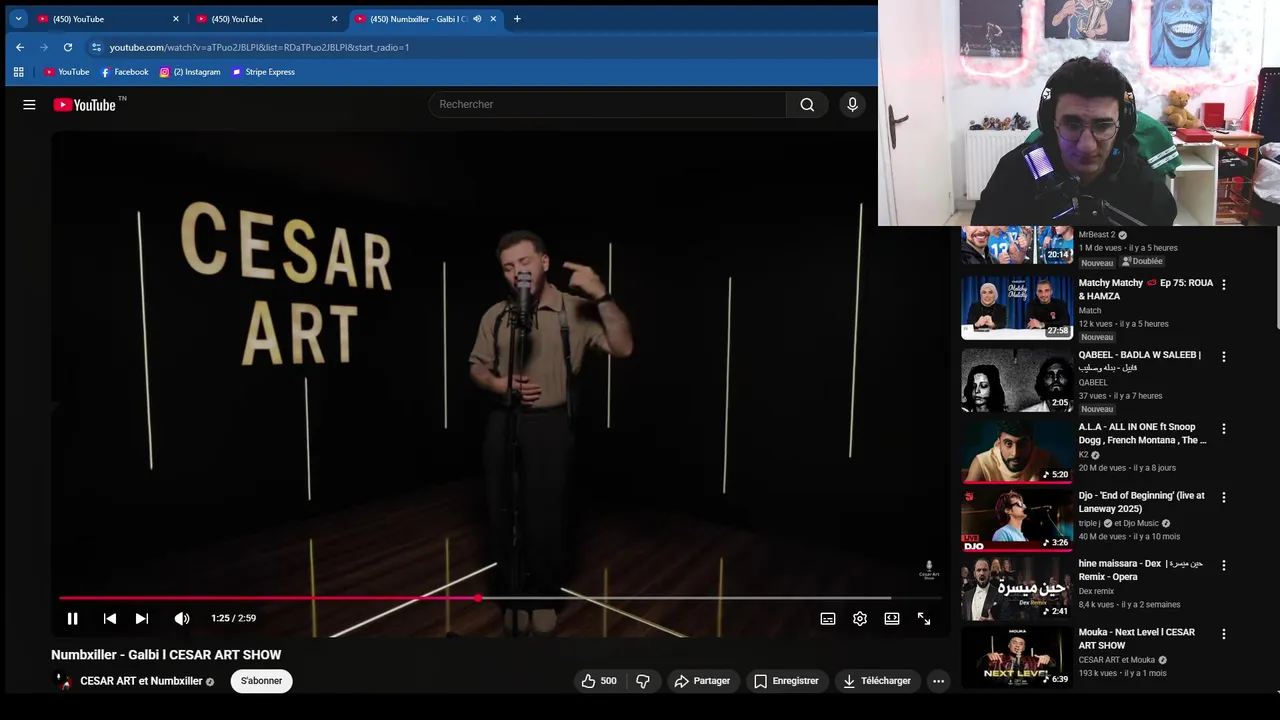Start voice search with microphone icon
This screenshot has width=1280, height=720.
(852, 104)
